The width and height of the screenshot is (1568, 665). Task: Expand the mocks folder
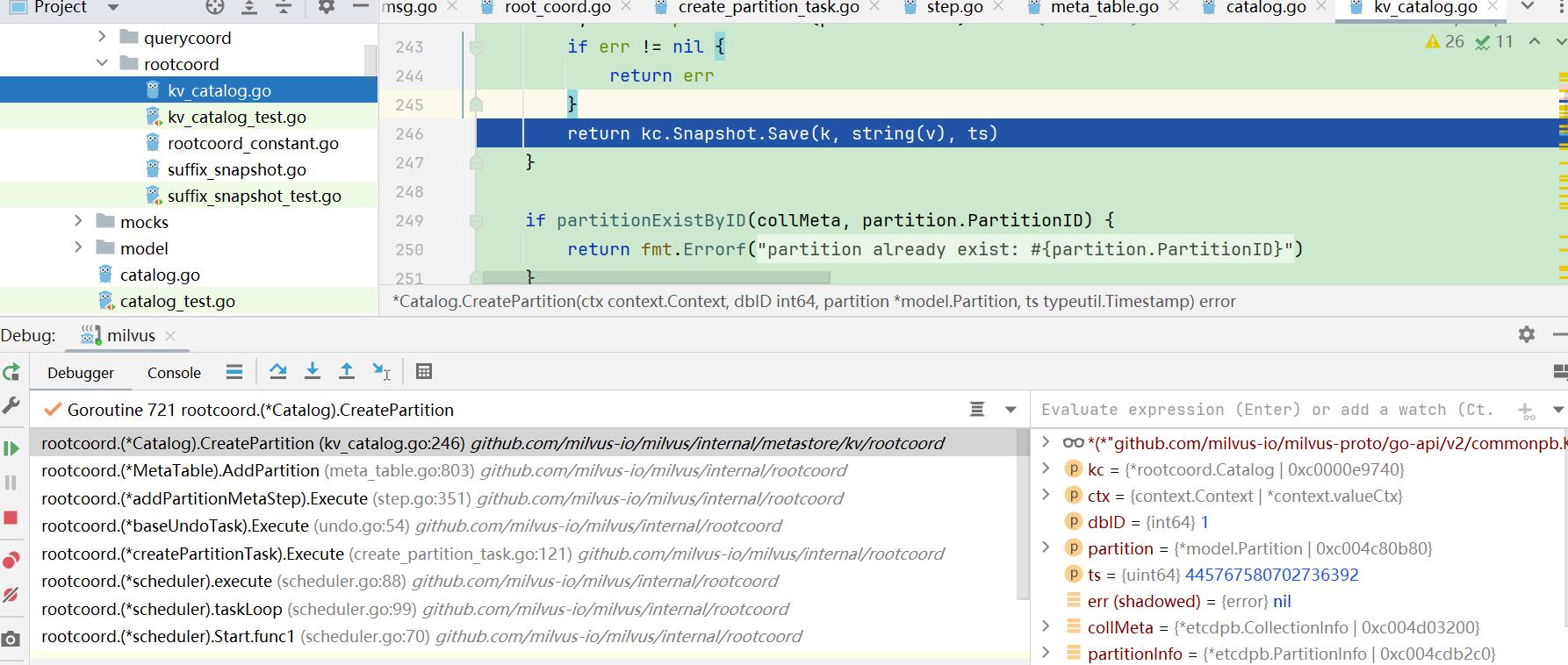tap(78, 221)
